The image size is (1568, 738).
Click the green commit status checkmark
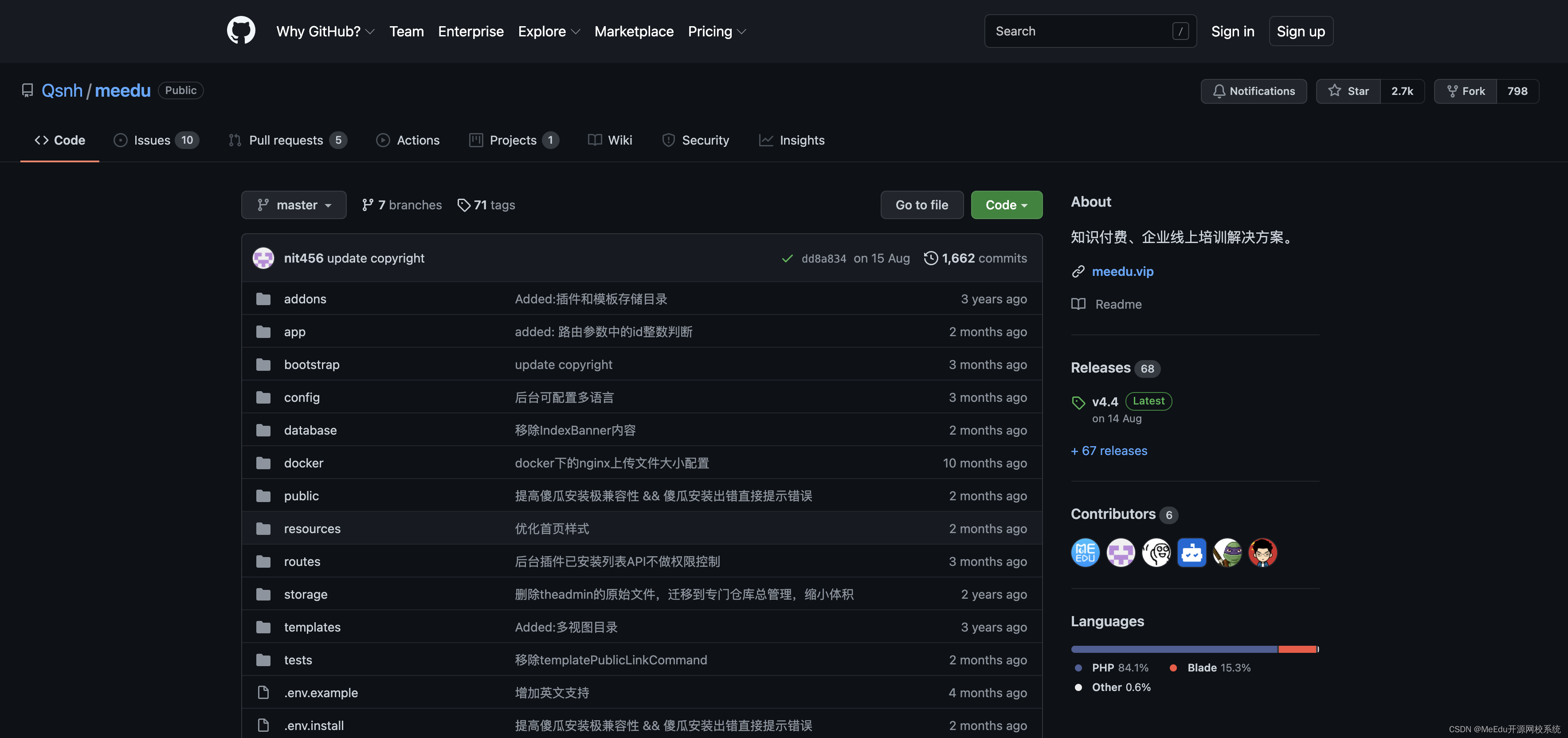coord(787,258)
